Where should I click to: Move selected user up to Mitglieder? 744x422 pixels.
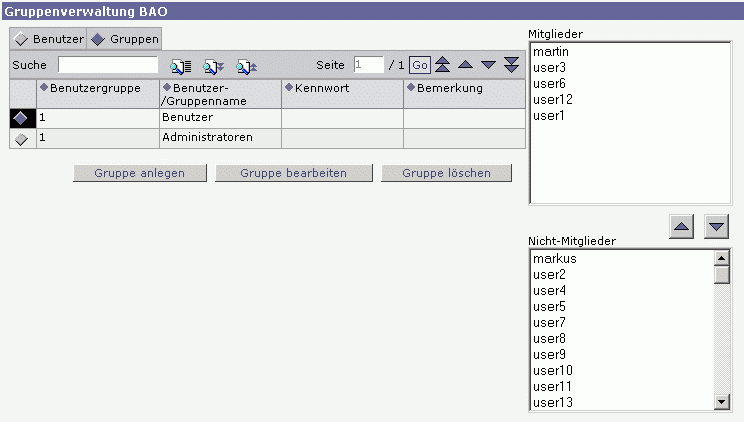pyautogui.click(x=682, y=226)
